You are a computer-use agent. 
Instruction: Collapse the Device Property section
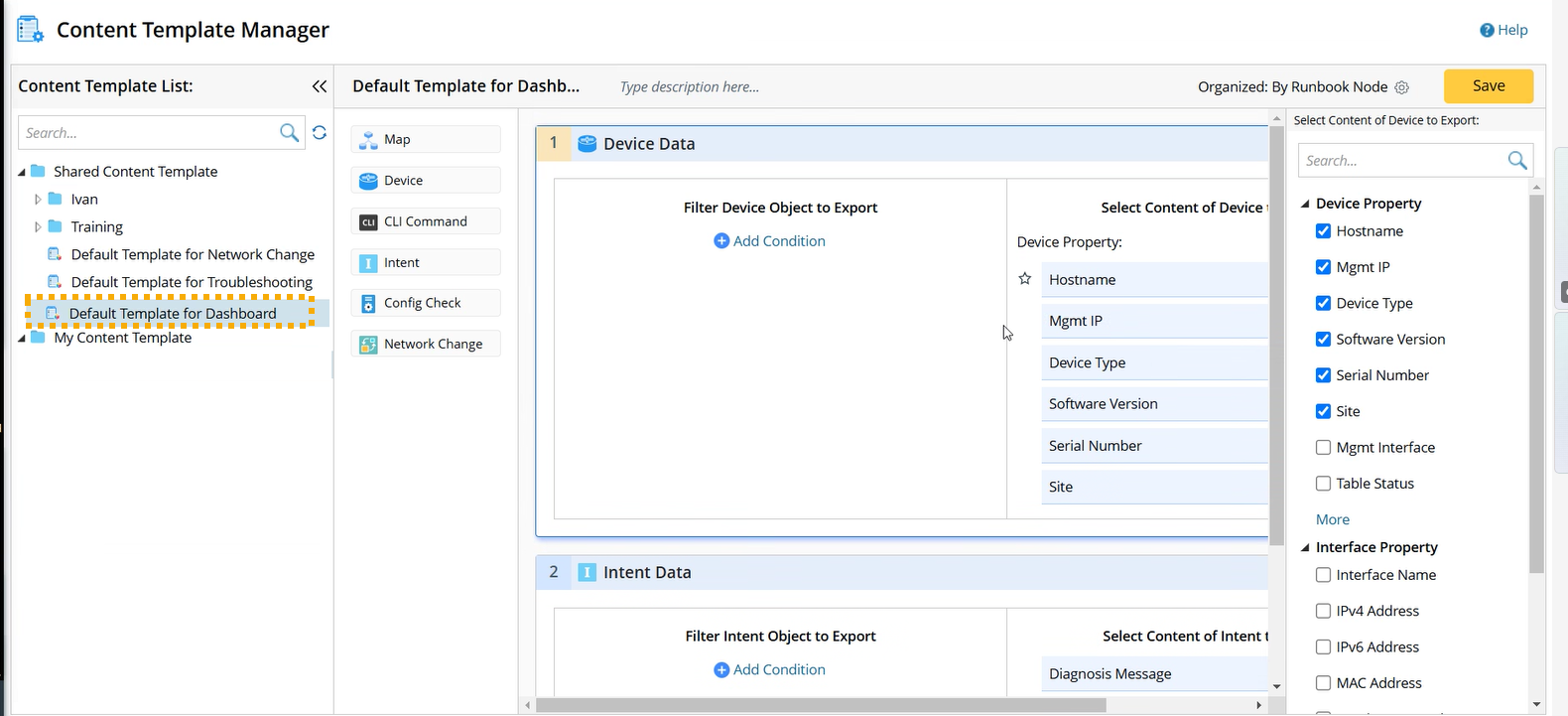pyautogui.click(x=1305, y=204)
